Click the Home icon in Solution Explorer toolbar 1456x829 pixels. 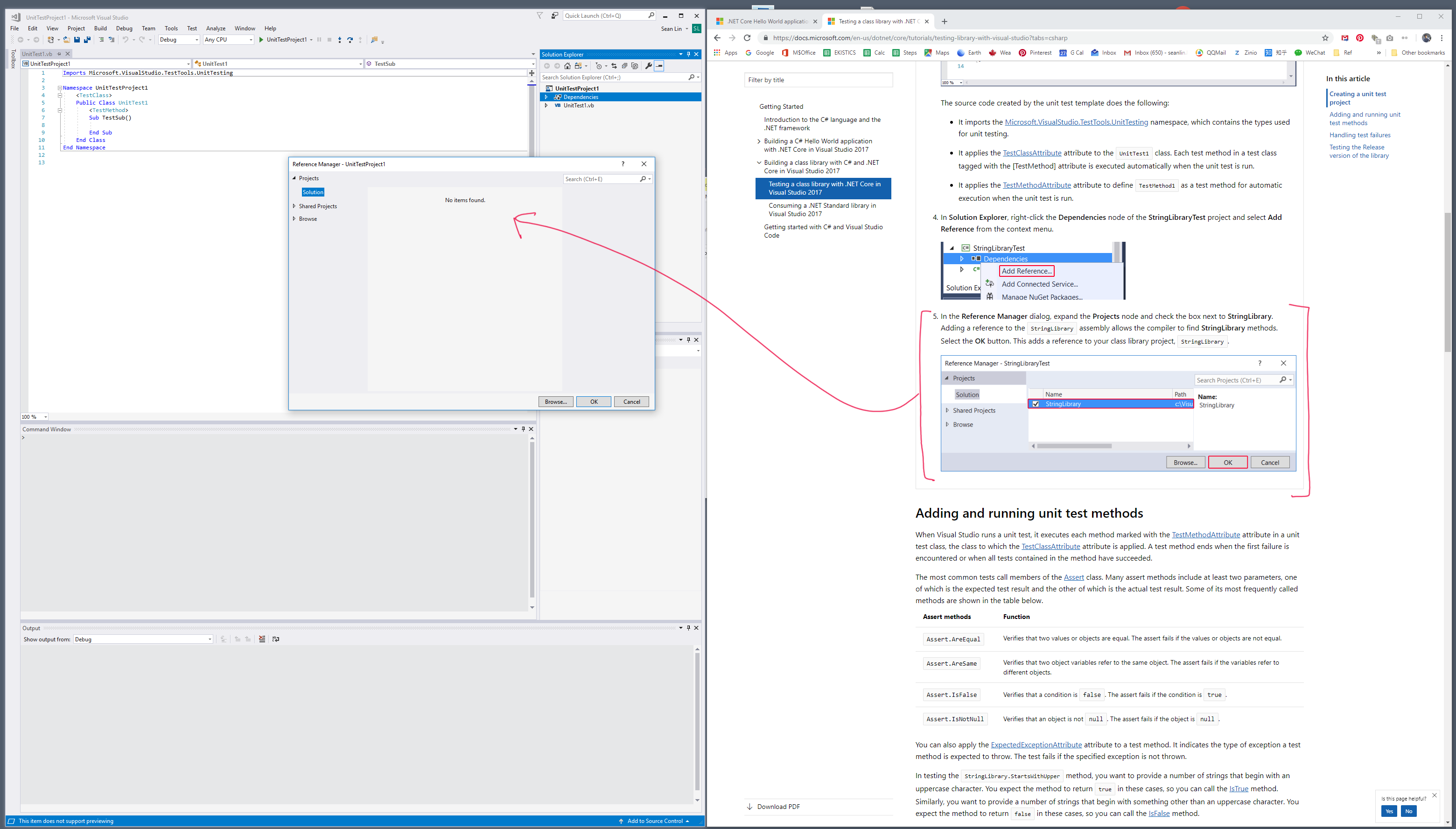click(567, 66)
